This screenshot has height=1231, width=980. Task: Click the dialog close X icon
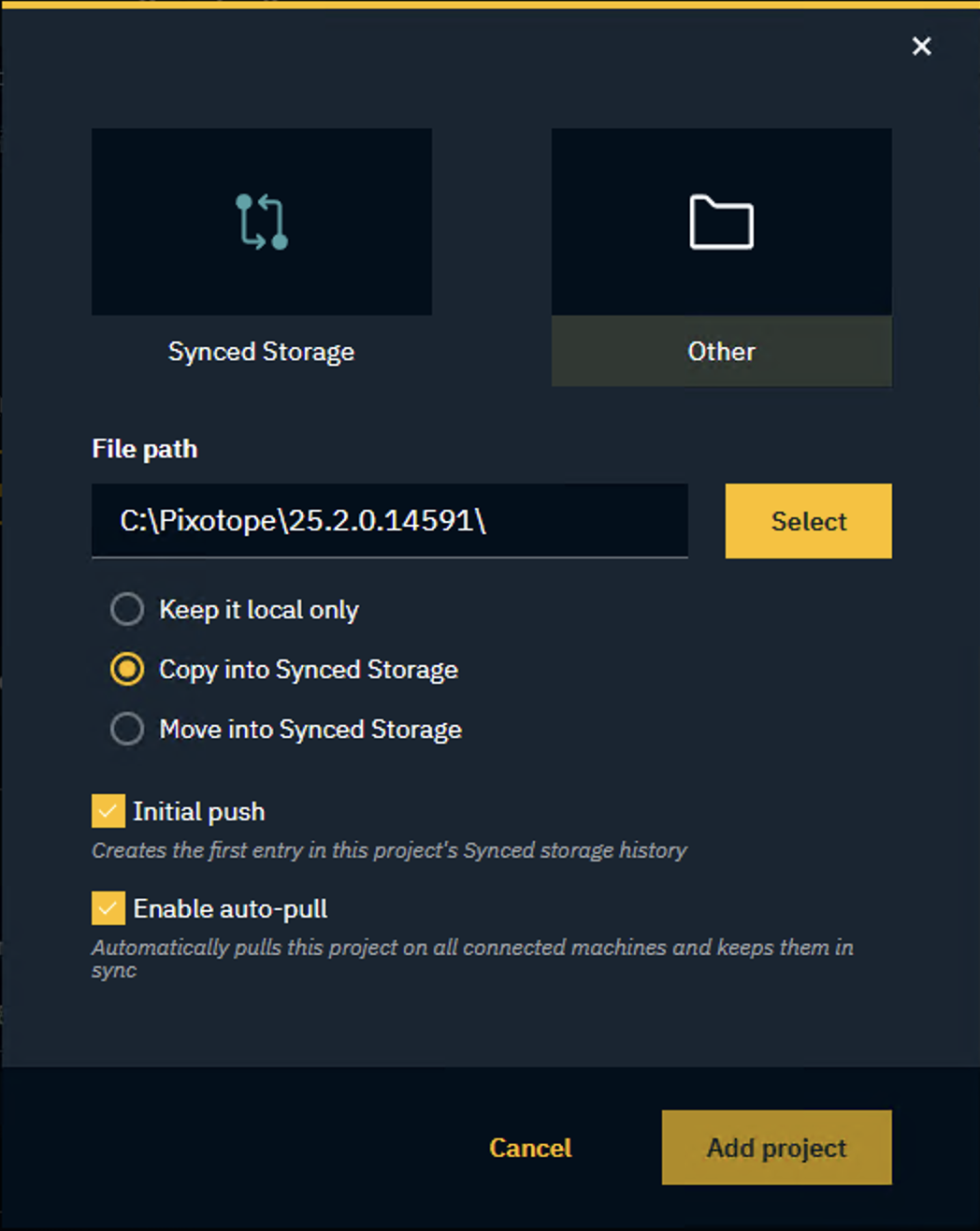(921, 46)
